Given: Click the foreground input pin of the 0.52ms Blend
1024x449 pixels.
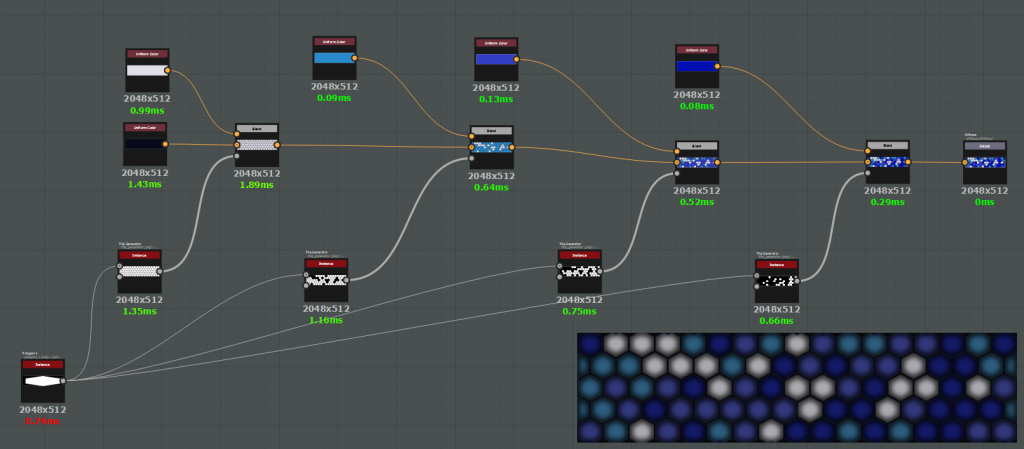Looking at the screenshot, I should (677, 151).
